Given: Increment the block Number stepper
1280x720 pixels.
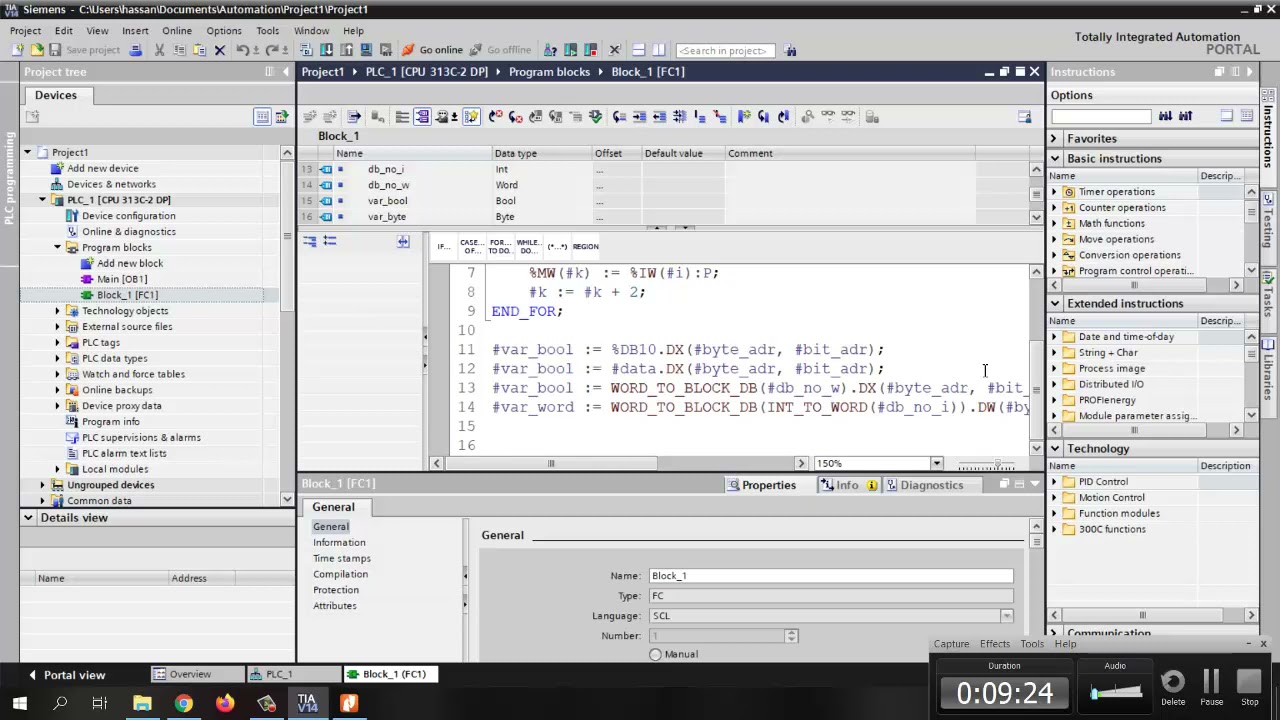Looking at the screenshot, I should point(791,632).
